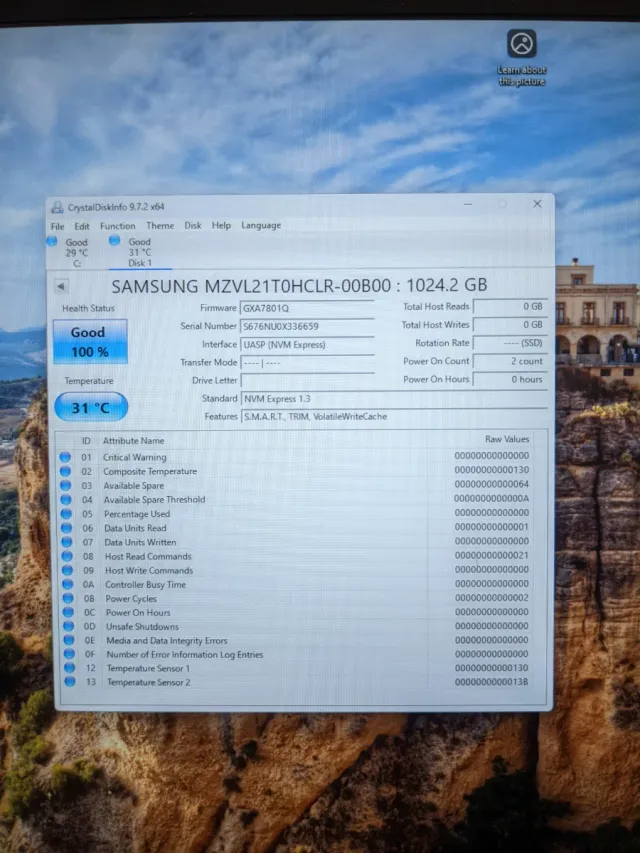
Task: Click the status dot beside Composite Temperature
Action: click(65, 471)
